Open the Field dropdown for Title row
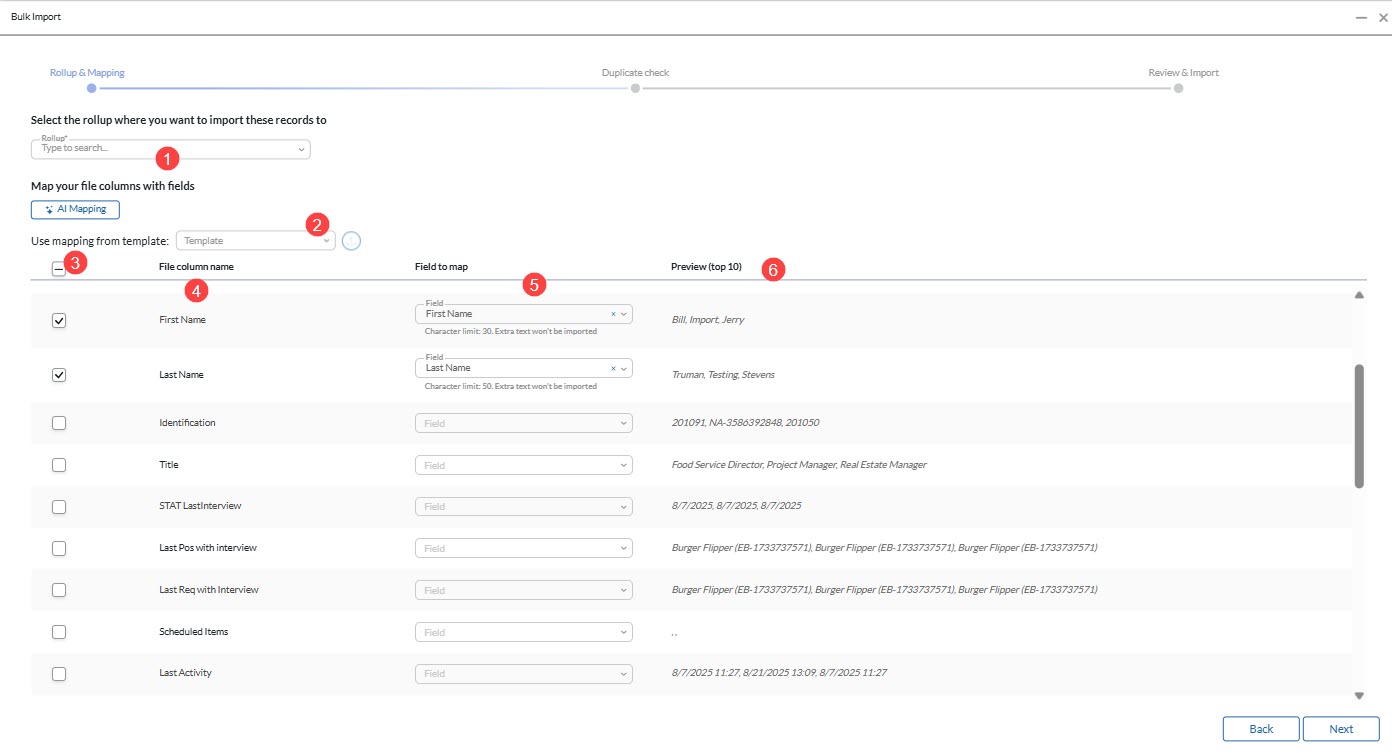The width and height of the screenshot is (1392, 753). pos(523,465)
